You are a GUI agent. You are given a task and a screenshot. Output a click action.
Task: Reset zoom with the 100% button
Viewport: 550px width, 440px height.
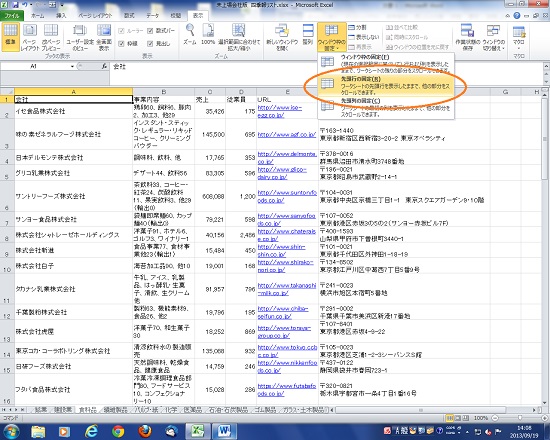point(208,34)
